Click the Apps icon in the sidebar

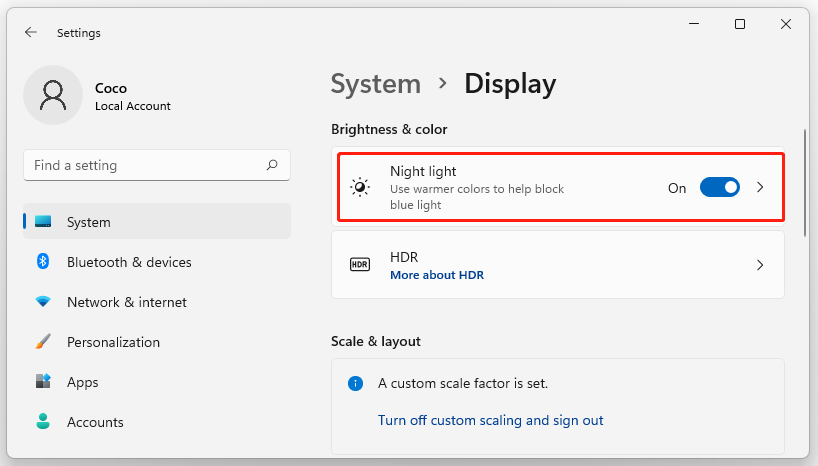[x=43, y=381]
